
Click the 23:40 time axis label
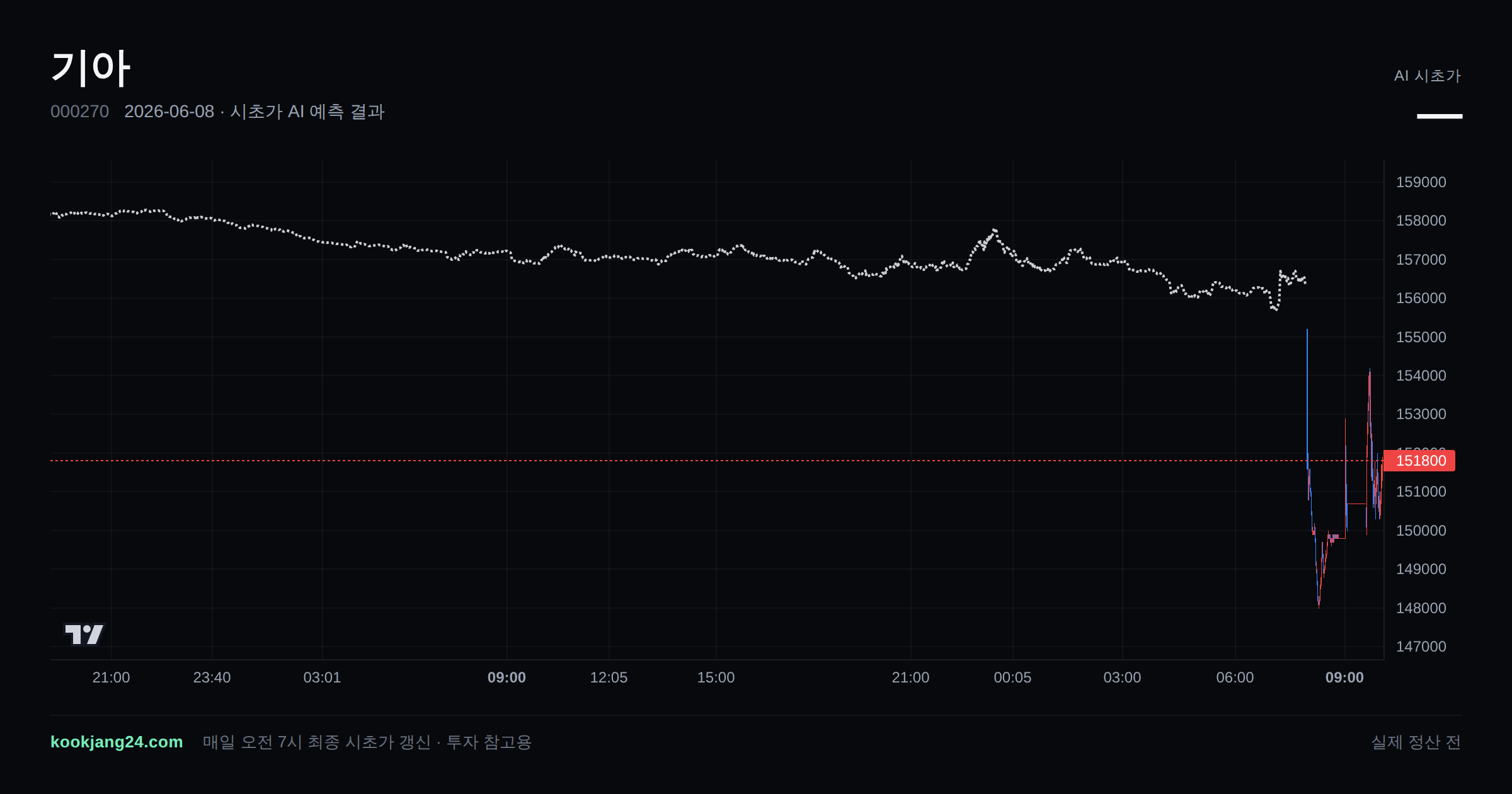click(212, 677)
